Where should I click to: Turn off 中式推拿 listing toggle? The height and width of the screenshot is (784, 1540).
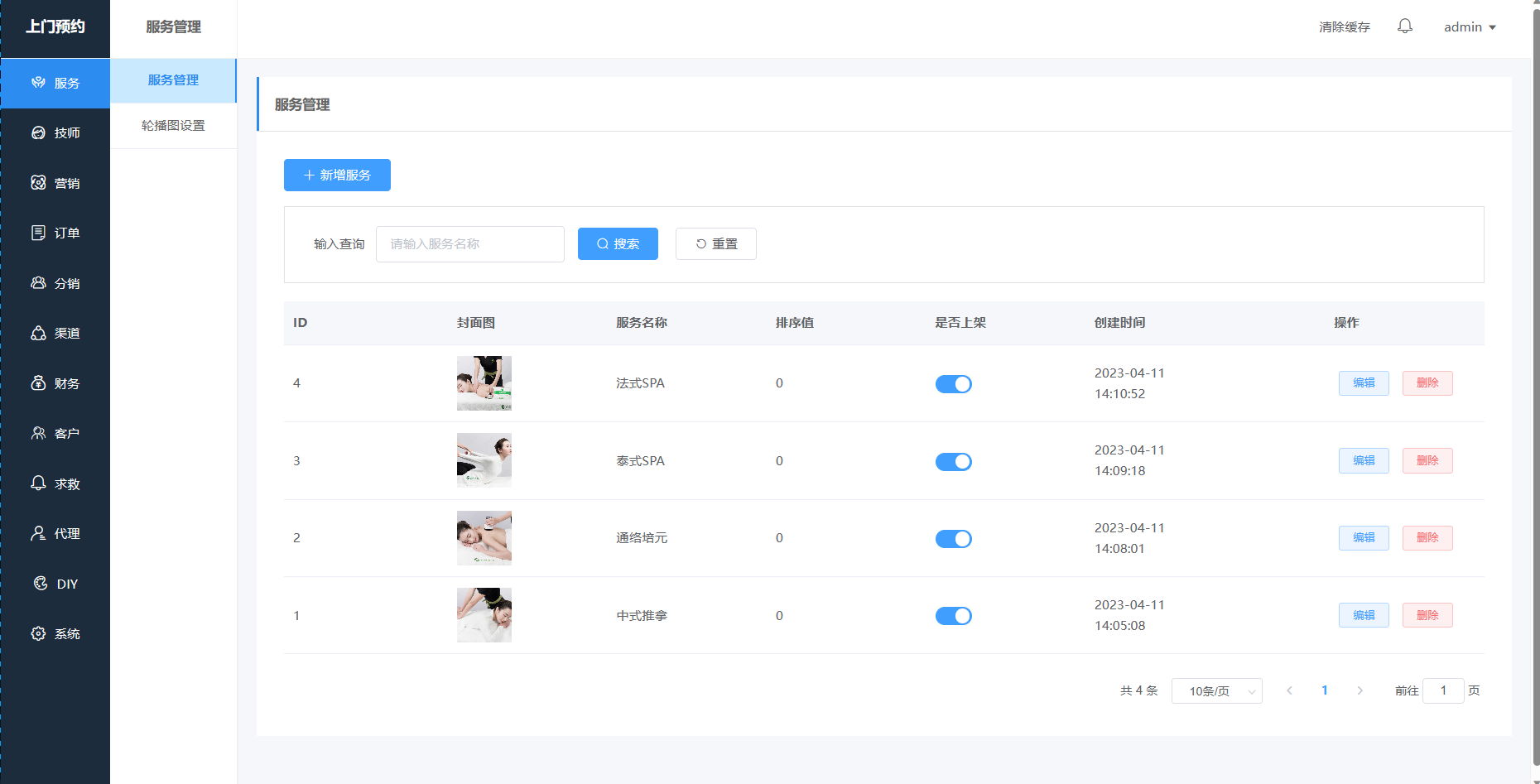[953, 616]
